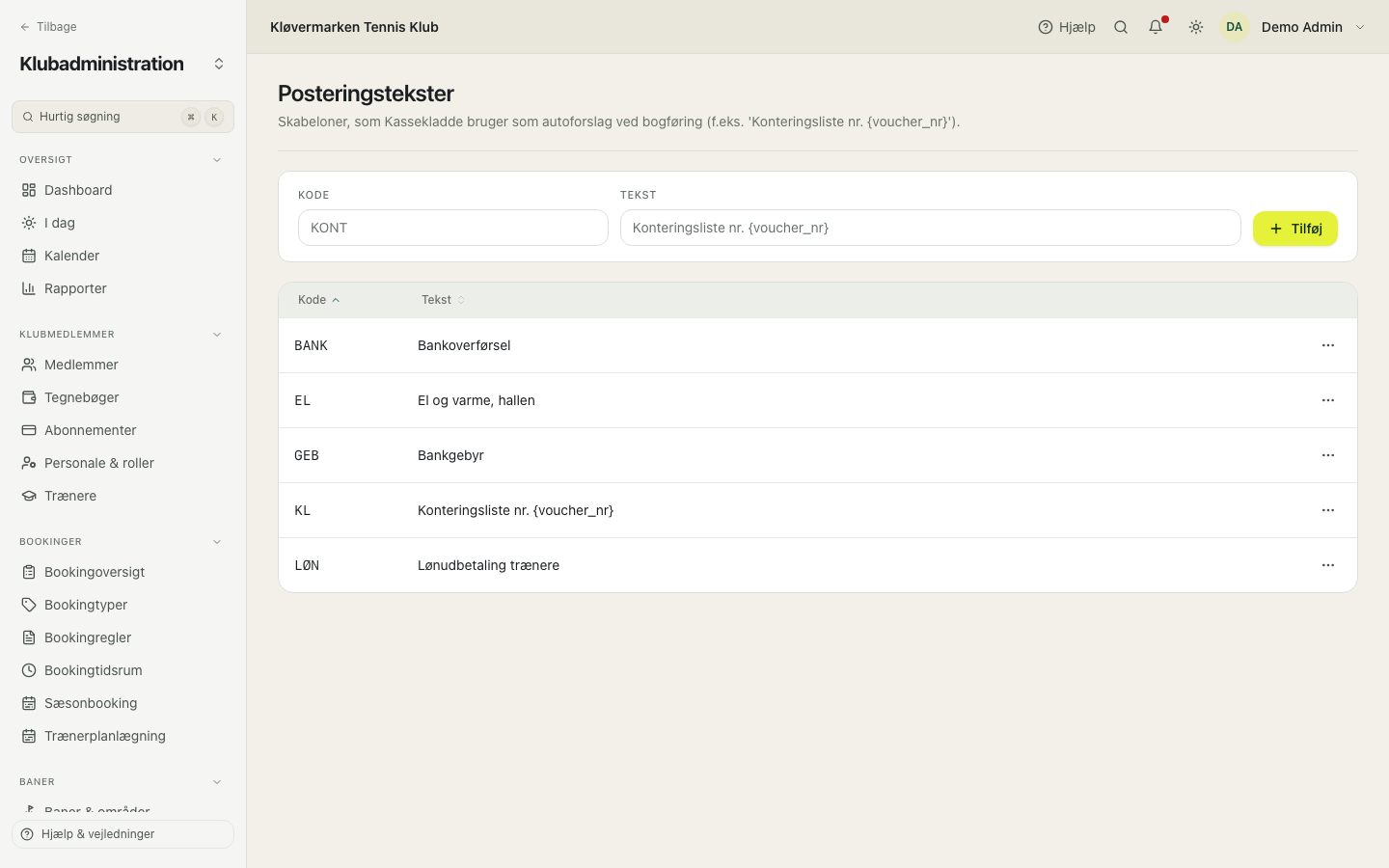Image resolution: width=1389 pixels, height=868 pixels.
Task: Click Personale & roller icon
Action: (x=29, y=463)
